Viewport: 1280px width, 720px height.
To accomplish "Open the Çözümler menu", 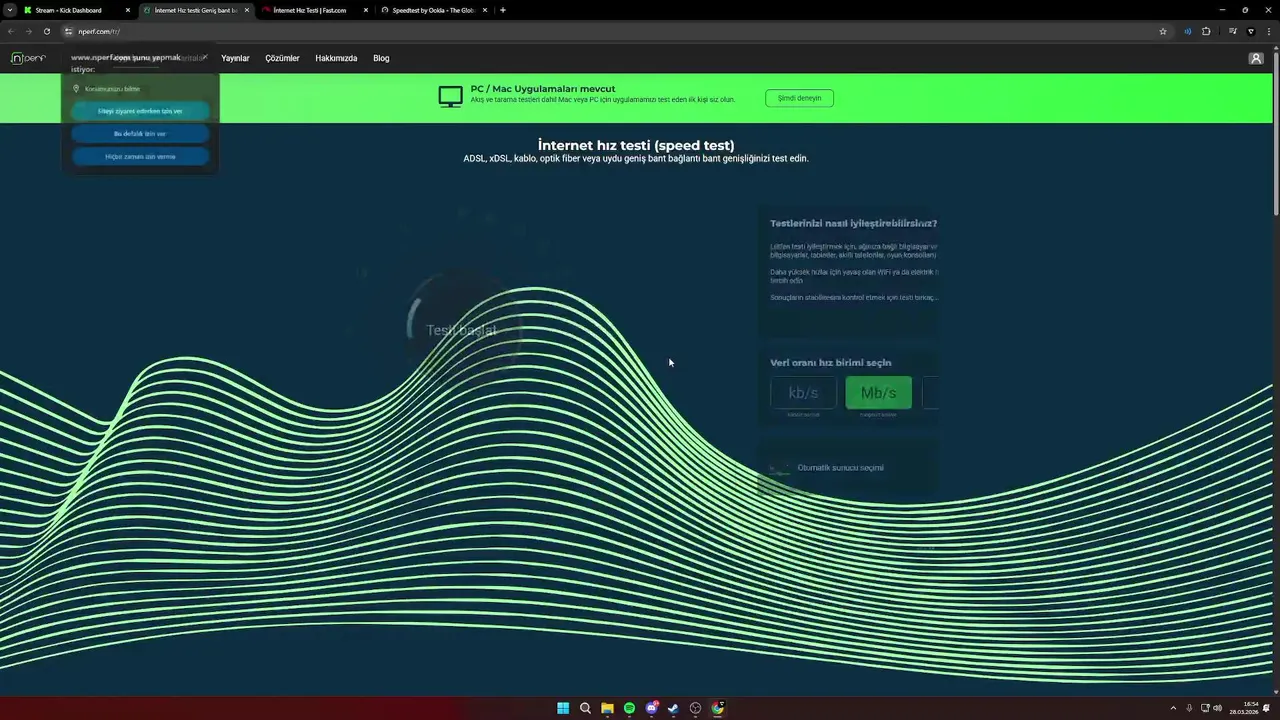I will (x=282, y=58).
